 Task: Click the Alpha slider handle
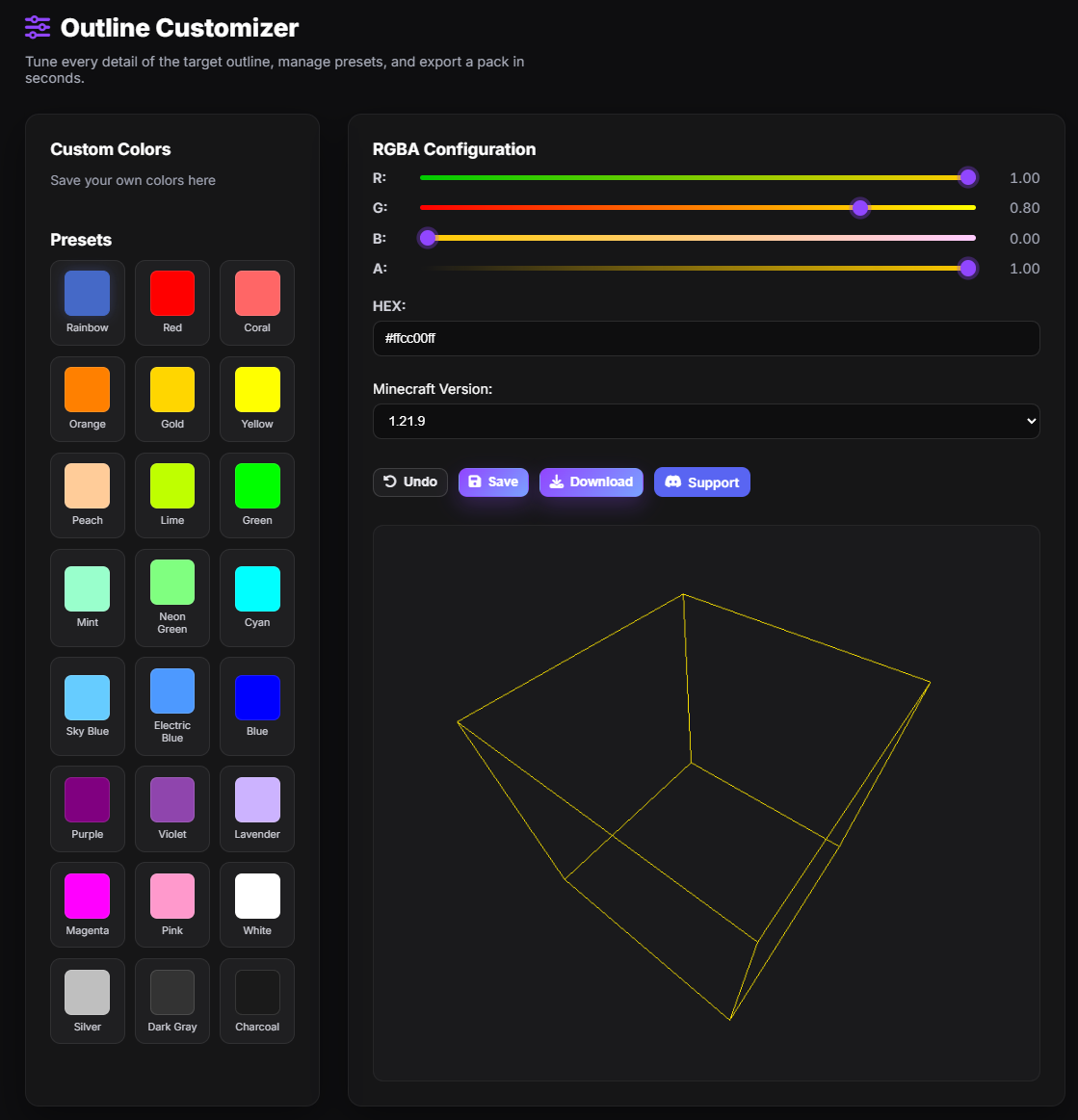coord(968,269)
